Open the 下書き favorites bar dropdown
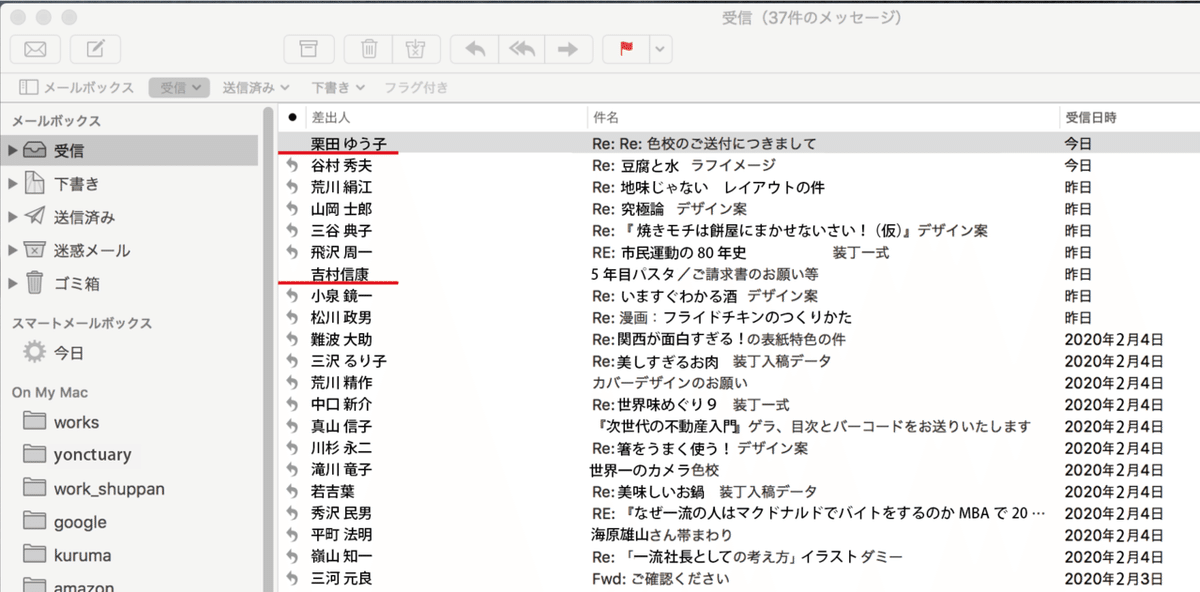This screenshot has height=592, width=1200. coord(338,88)
